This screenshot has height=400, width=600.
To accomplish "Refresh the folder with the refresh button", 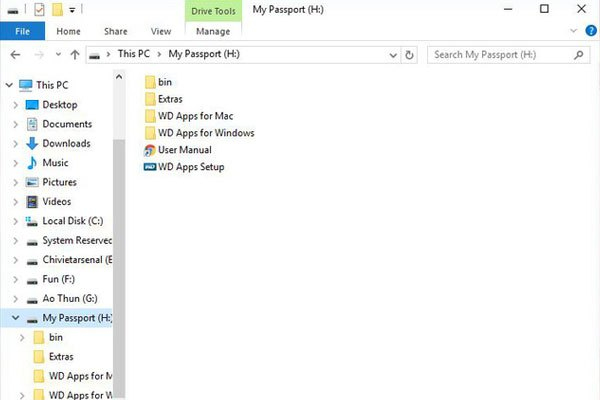I will 409,55.
